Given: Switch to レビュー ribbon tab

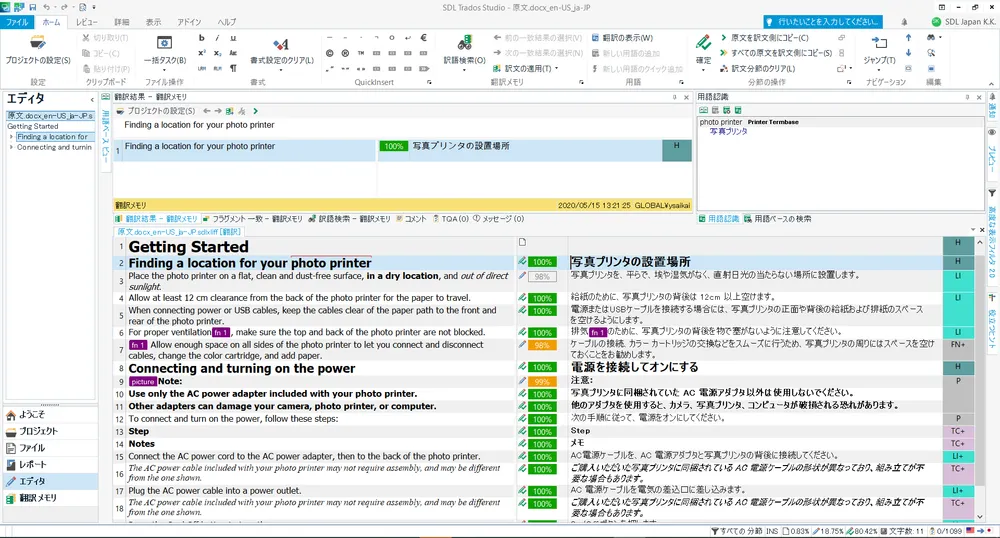Looking at the screenshot, I should (87, 22).
